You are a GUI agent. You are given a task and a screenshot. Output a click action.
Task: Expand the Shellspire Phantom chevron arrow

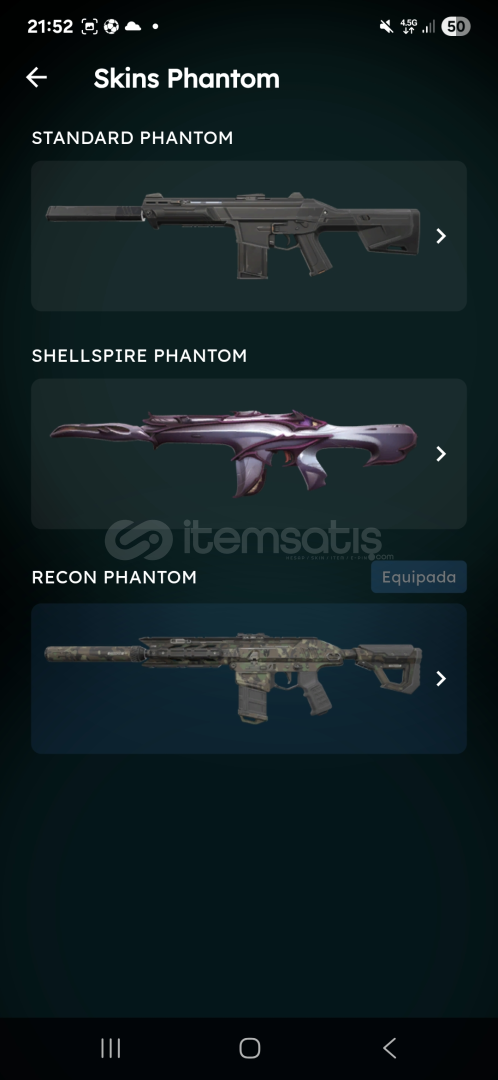pos(442,454)
